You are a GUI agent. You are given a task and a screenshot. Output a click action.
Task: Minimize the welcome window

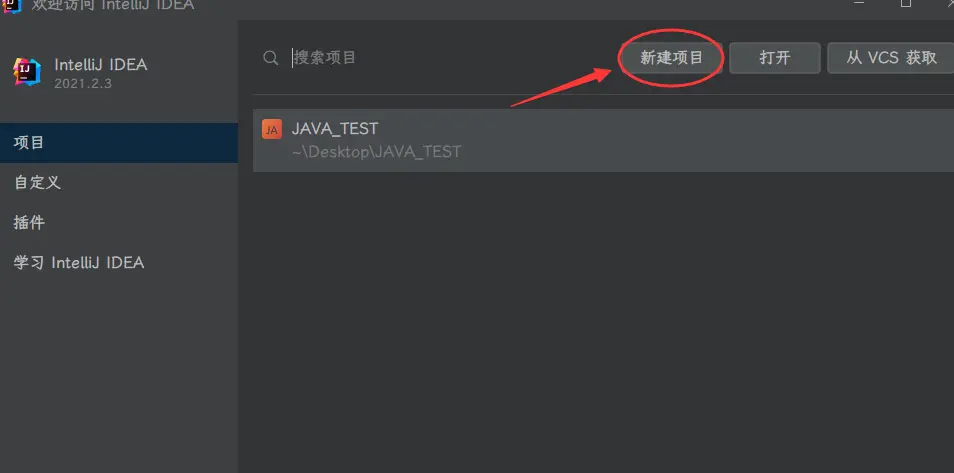coord(858,4)
